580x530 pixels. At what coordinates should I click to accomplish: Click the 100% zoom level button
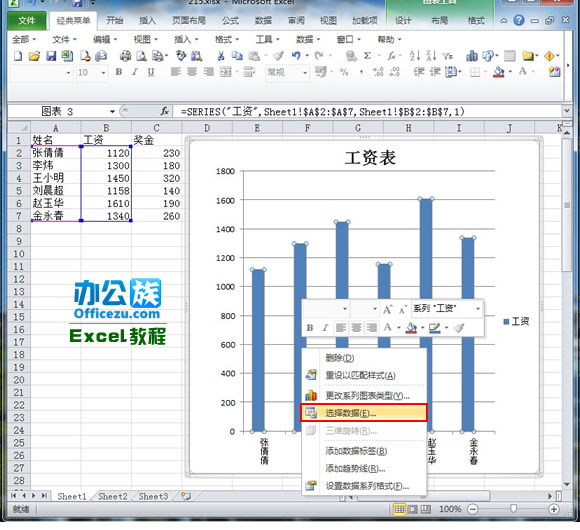450,509
